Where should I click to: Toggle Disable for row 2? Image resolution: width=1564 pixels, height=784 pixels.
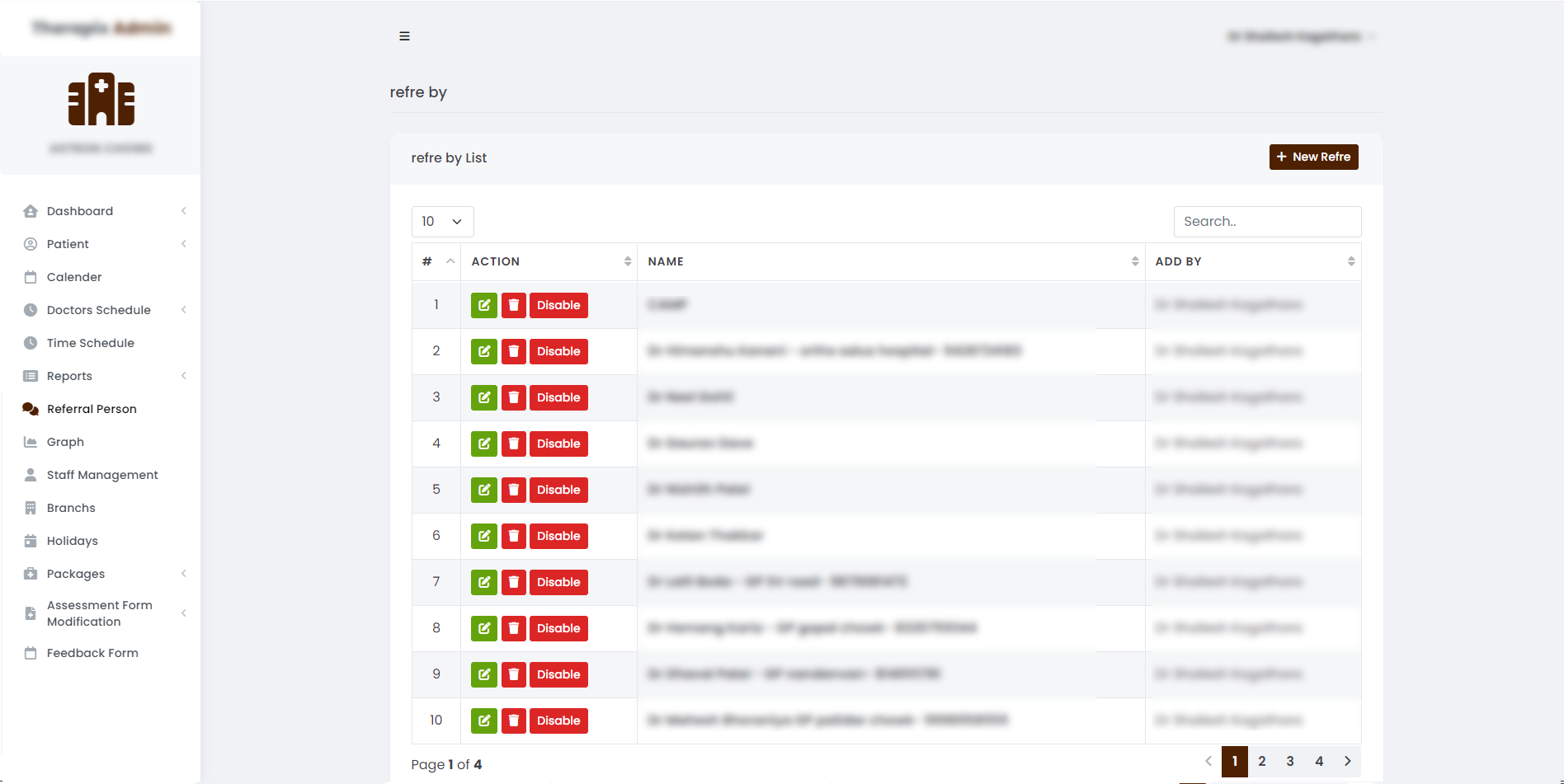[558, 351]
